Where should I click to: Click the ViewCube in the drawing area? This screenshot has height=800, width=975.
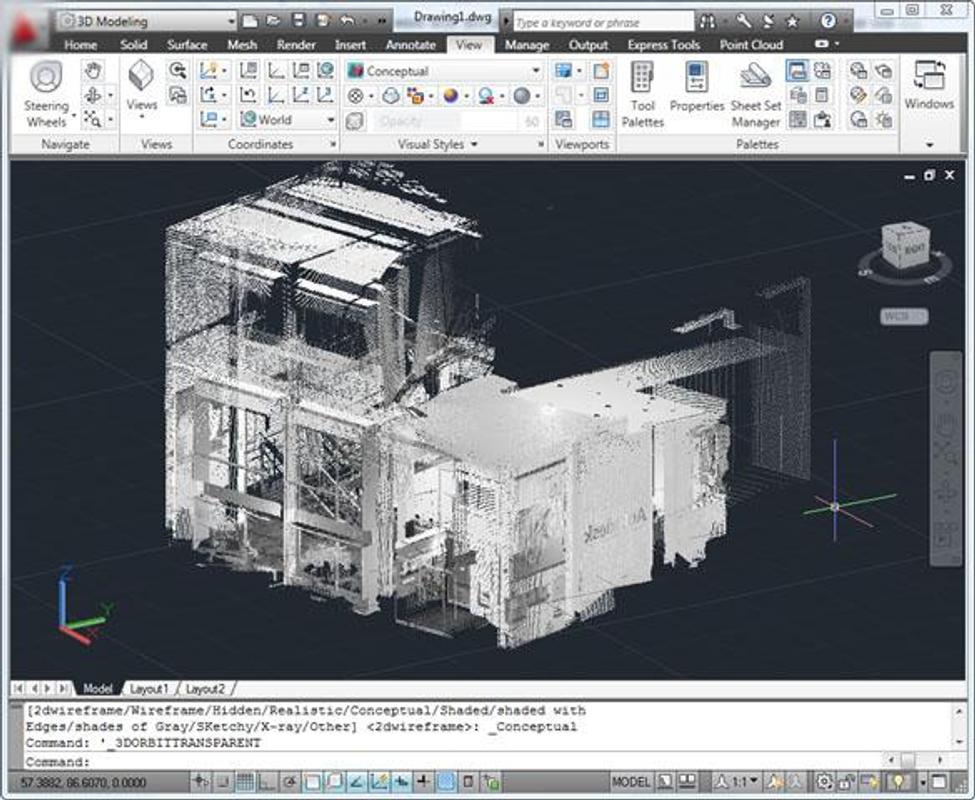pos(905,247)
